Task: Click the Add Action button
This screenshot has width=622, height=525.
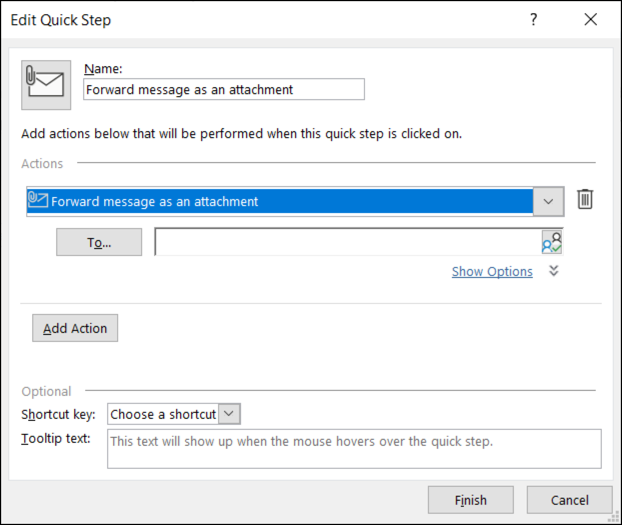Action: click(x=75, y=328)
